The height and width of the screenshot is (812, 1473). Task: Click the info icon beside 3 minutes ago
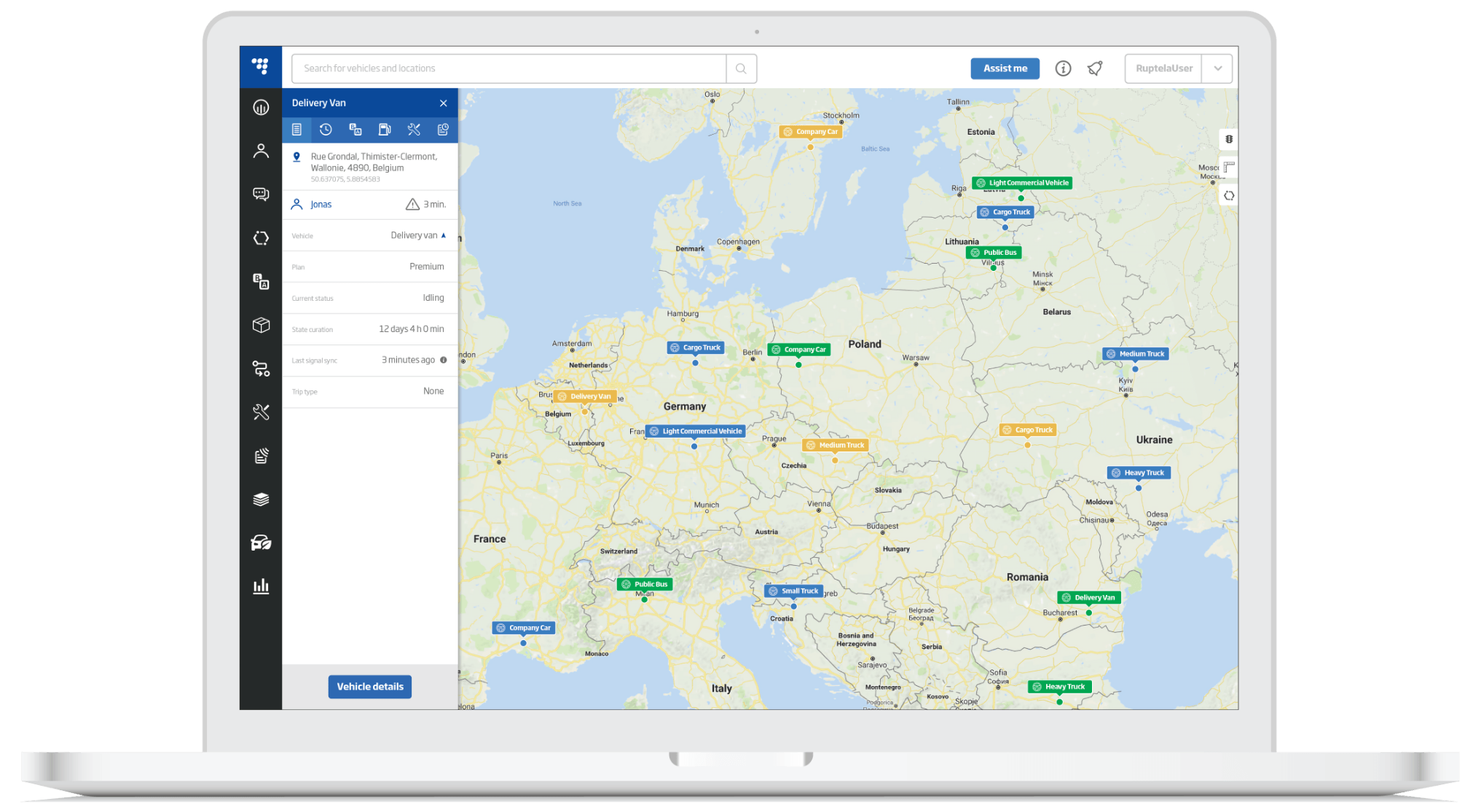(x=444, y=360)
